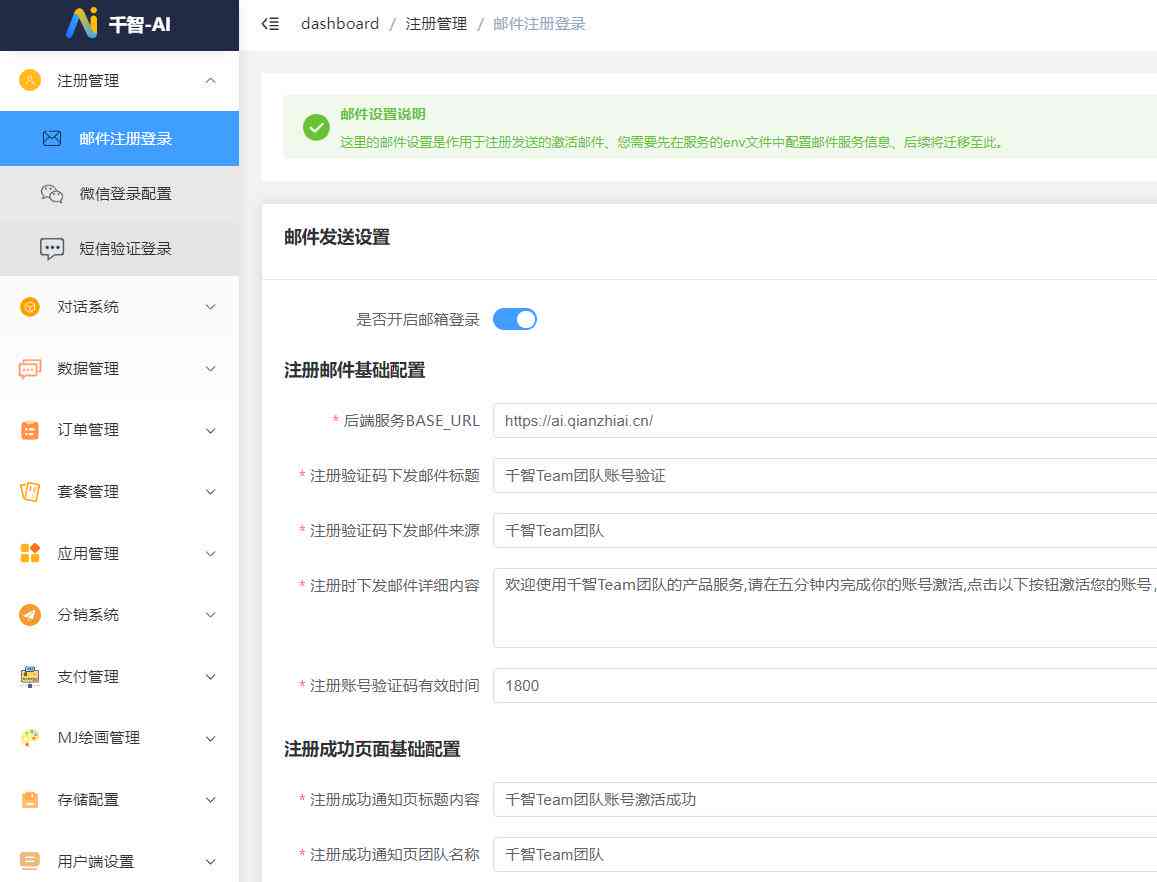The image size is (1157, 882).
Task: Click the 支付管理 cashier icon
Action: click(x=30, y=676)
